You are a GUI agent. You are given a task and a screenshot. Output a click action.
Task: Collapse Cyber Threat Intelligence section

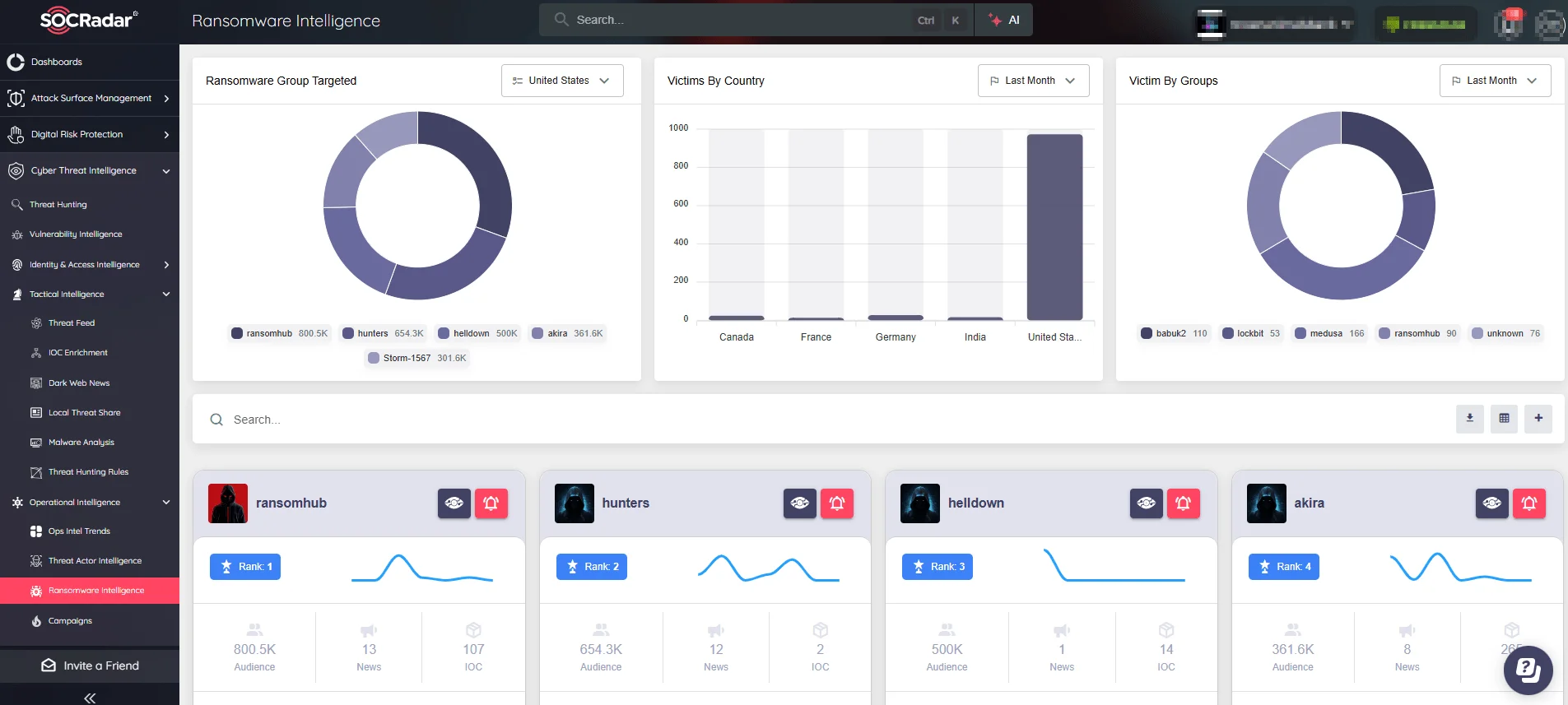(90, 170)
